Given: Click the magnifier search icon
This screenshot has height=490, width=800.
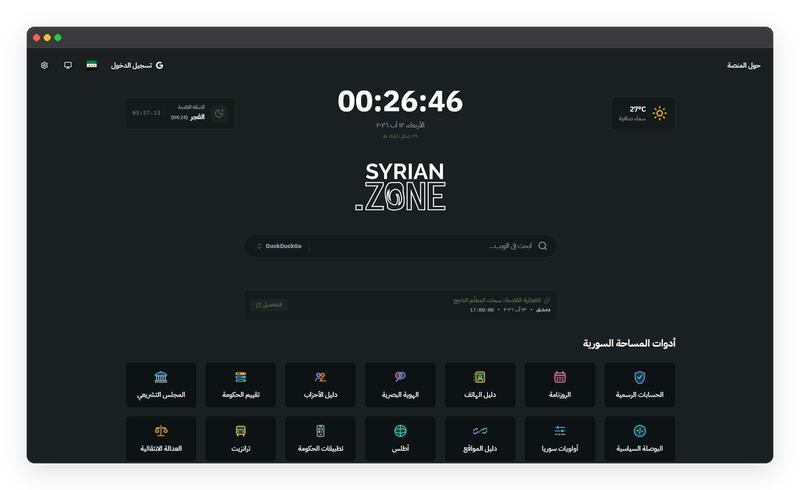Looking at the screenshot, I should [x=543, y=246].
